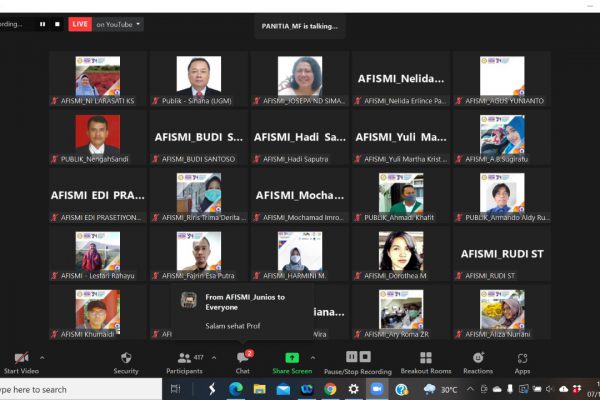The width and height of the screenshot is (600, 400).
Task: Expand Start Video options arrow
Action: (42, 357)
